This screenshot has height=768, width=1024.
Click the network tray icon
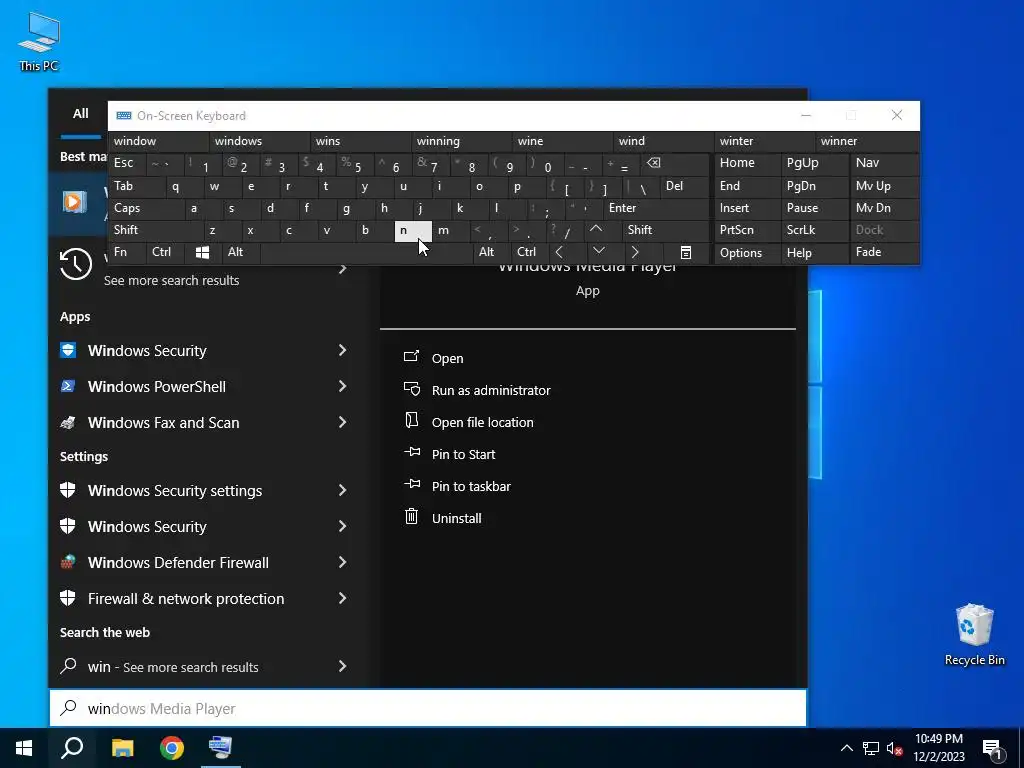click(871, 748)
